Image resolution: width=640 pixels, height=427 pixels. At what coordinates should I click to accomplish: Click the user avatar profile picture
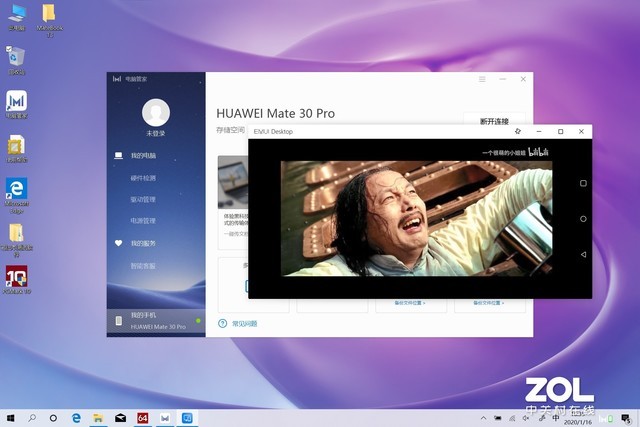[156, 112]
